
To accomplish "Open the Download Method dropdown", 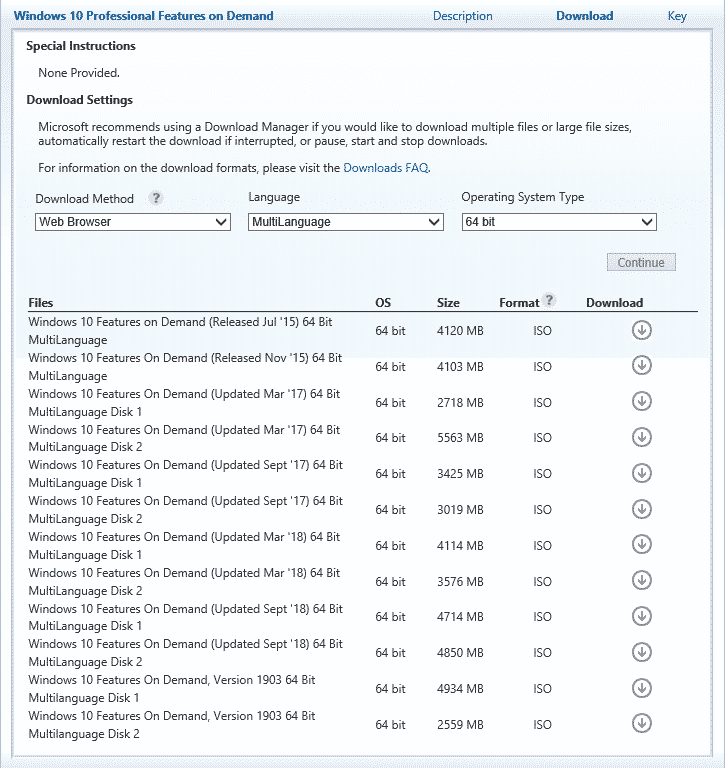I will [133, 222].
